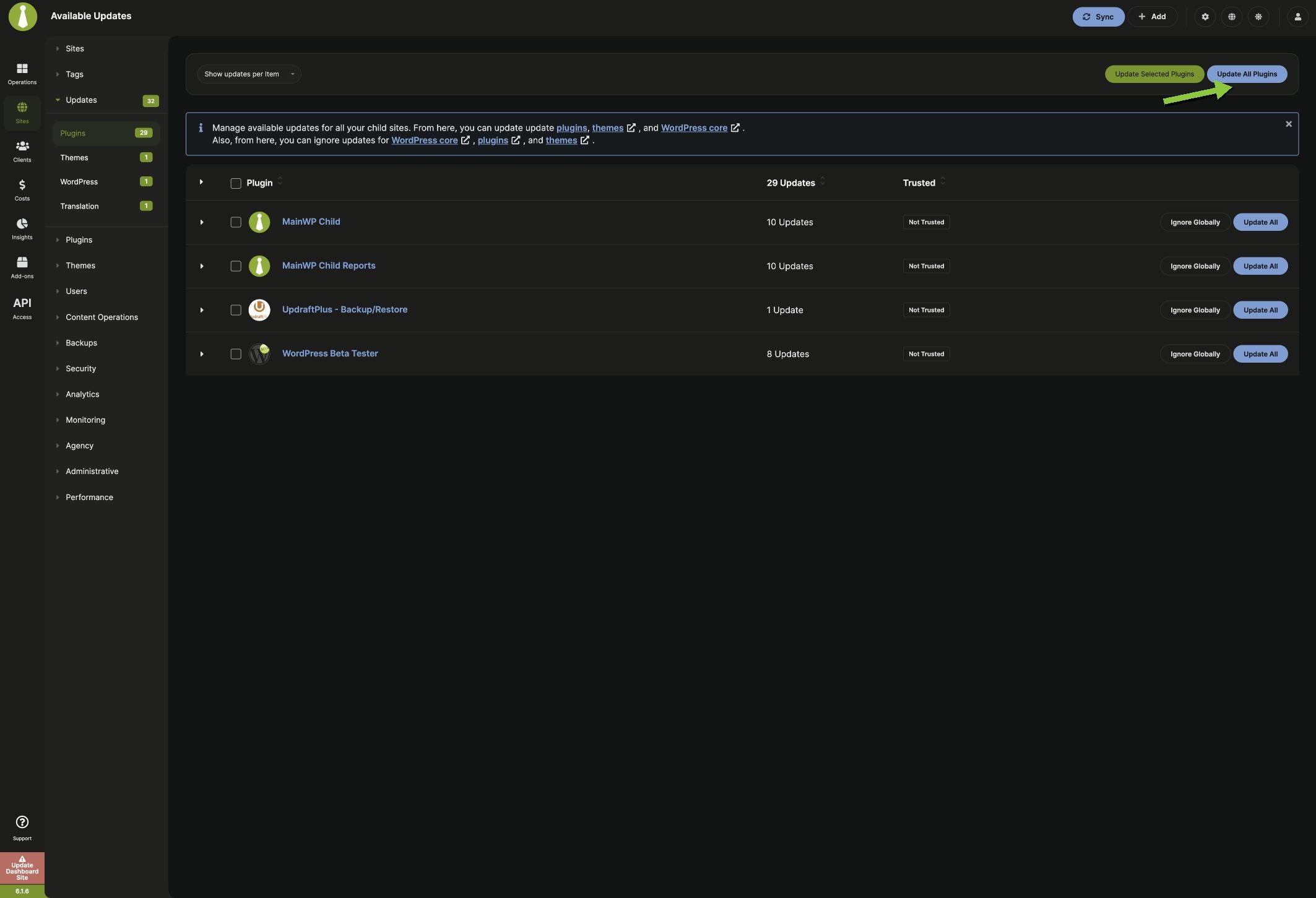Open the Security sidebar item
Viewport: 1316px width, 898px height.
[x=80, y=369]
